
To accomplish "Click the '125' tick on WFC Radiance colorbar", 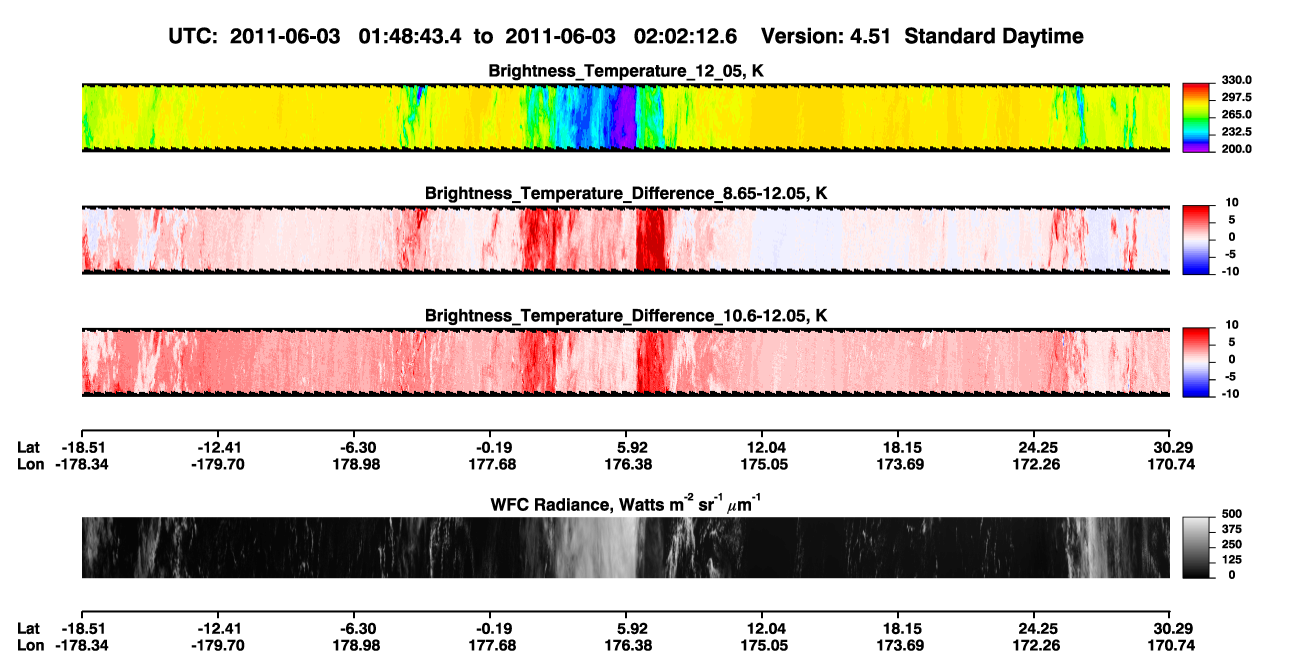I will click(x=1231, y=560).
